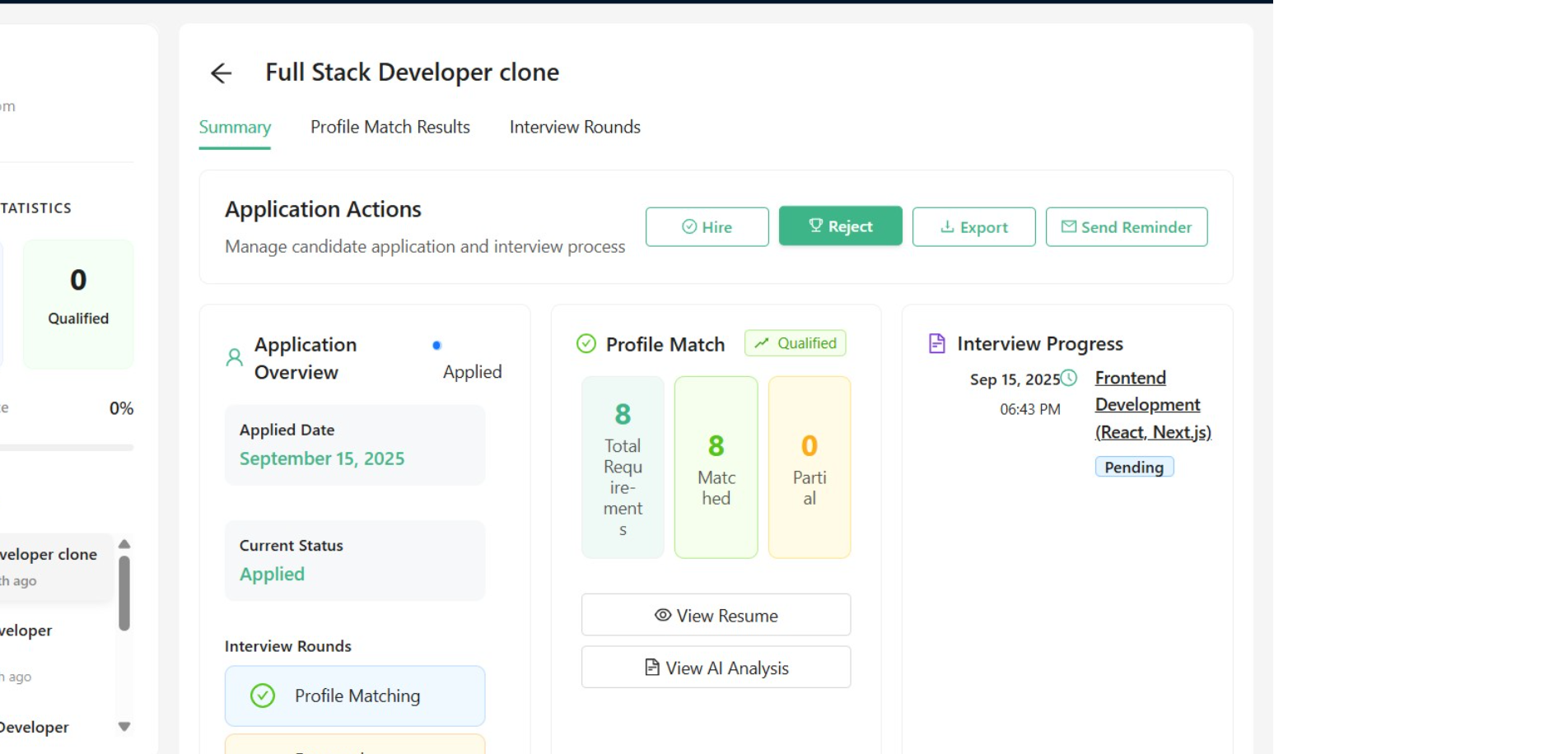Open the Frontend Development (React, Next.js) link
The image size is (1568, 754).
coord(1151,405)
